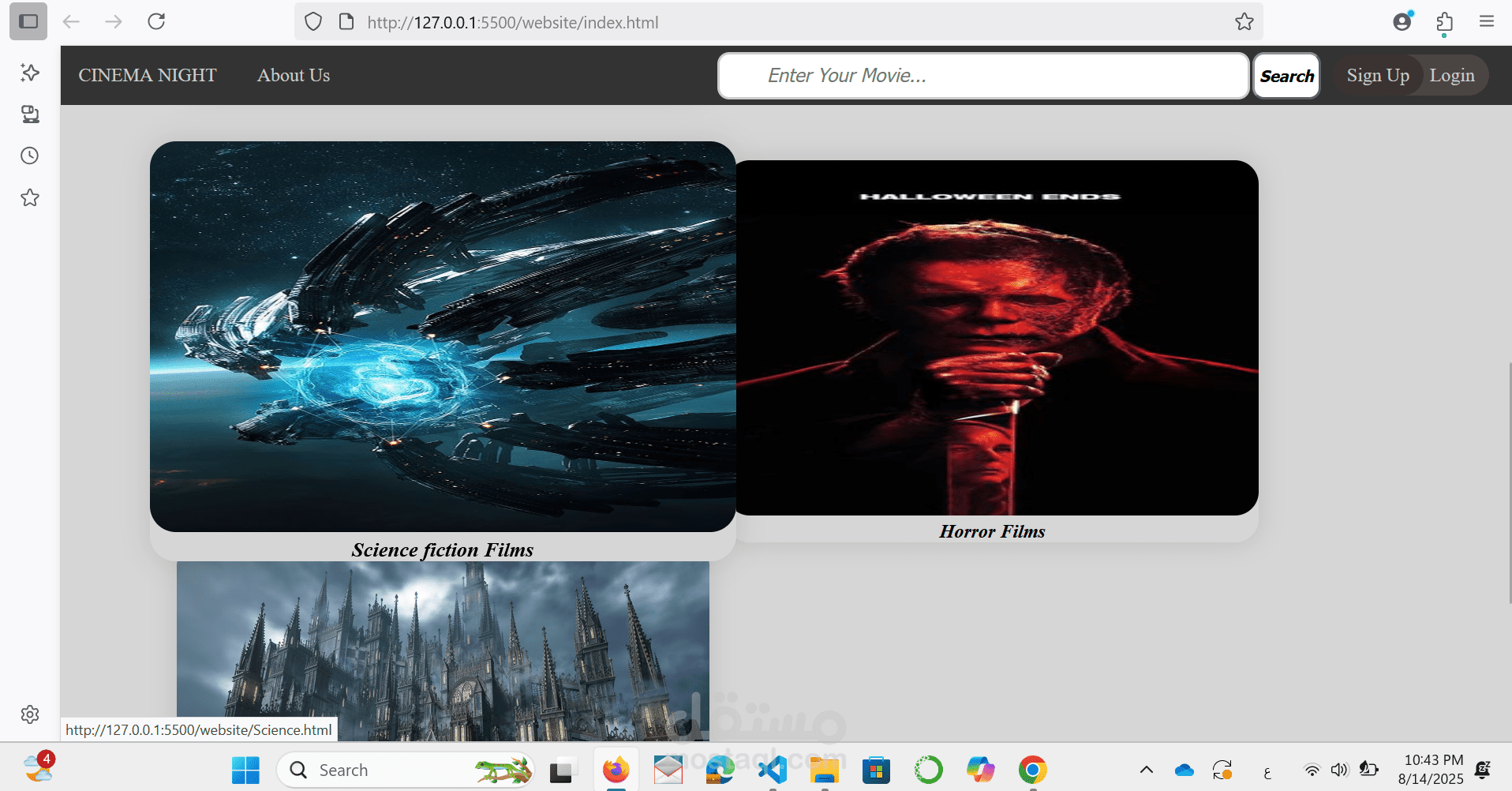This screenshot has width=1512, height=791.
Task: Open the Login page
Action: click(1452, 76)
